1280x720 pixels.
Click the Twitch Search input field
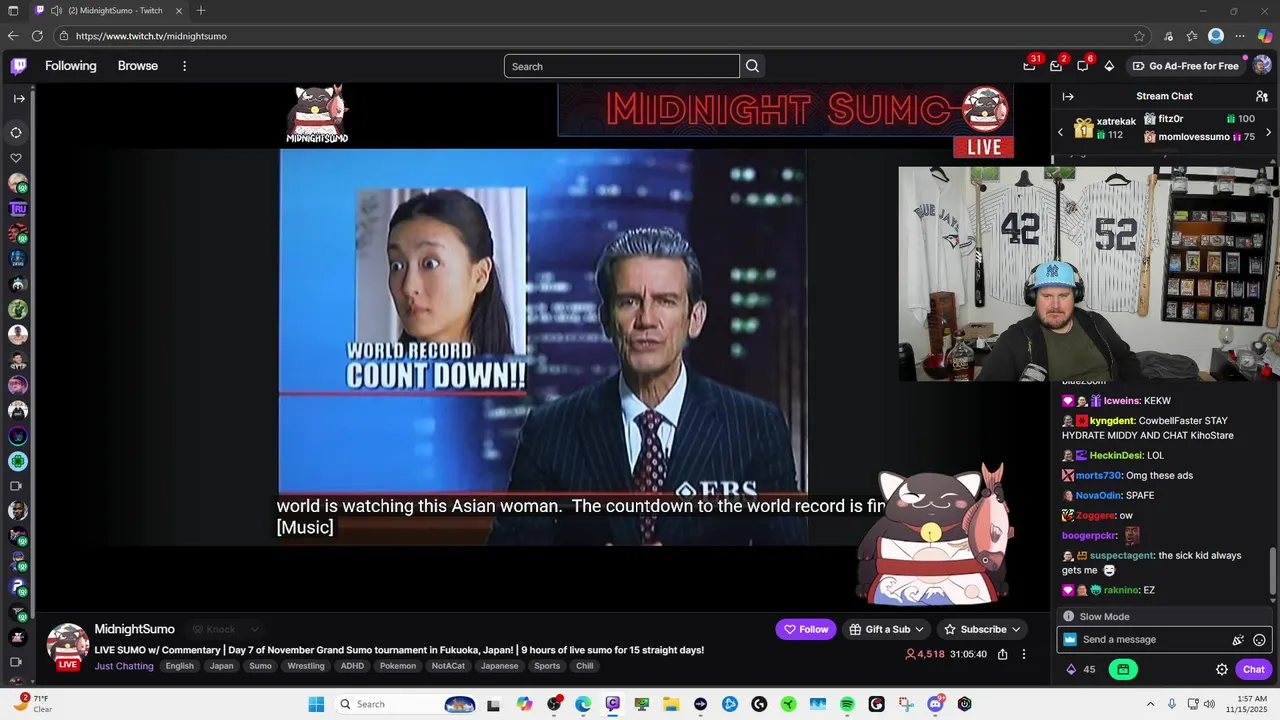622,66
